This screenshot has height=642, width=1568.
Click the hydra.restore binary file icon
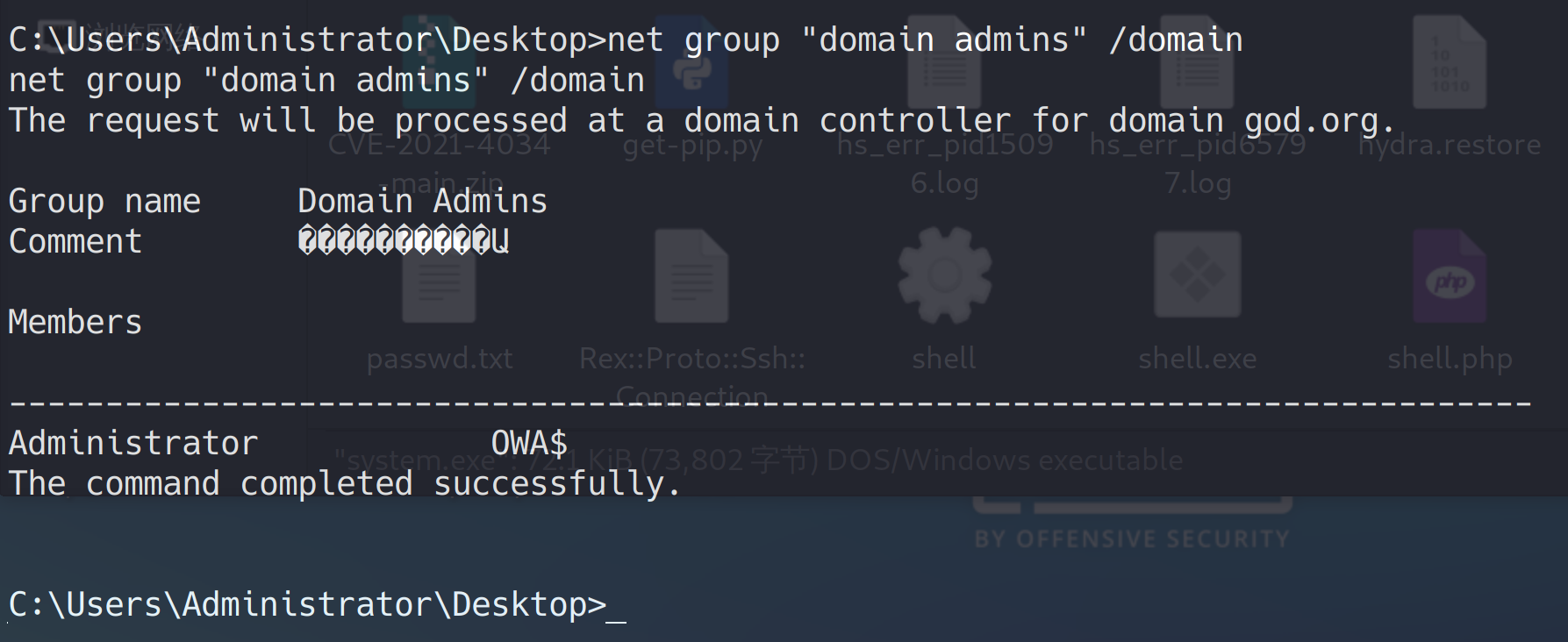coord(1450,61)
